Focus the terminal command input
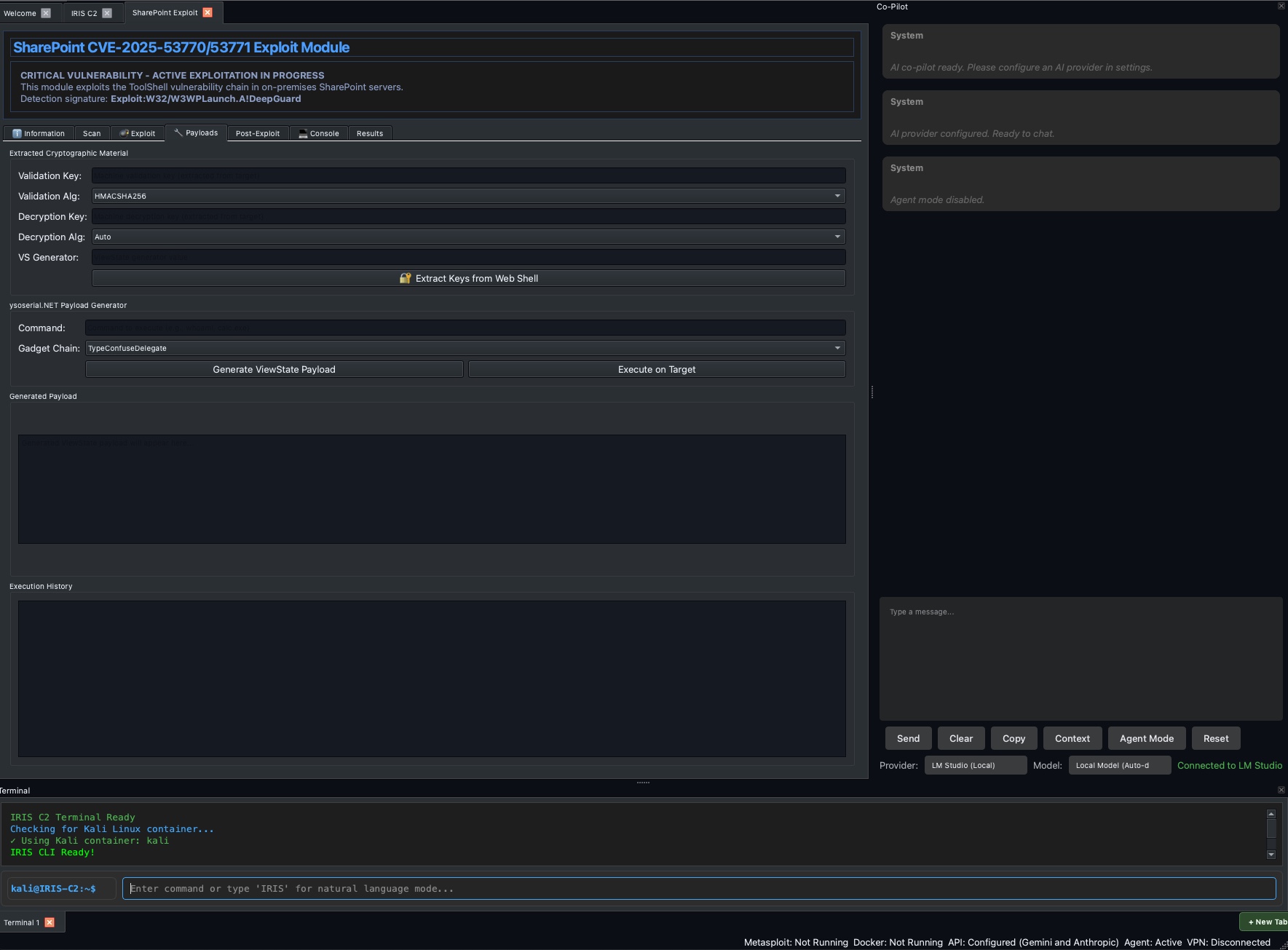The width and height of the screenshot is (1288, 950). click(699, 888)
